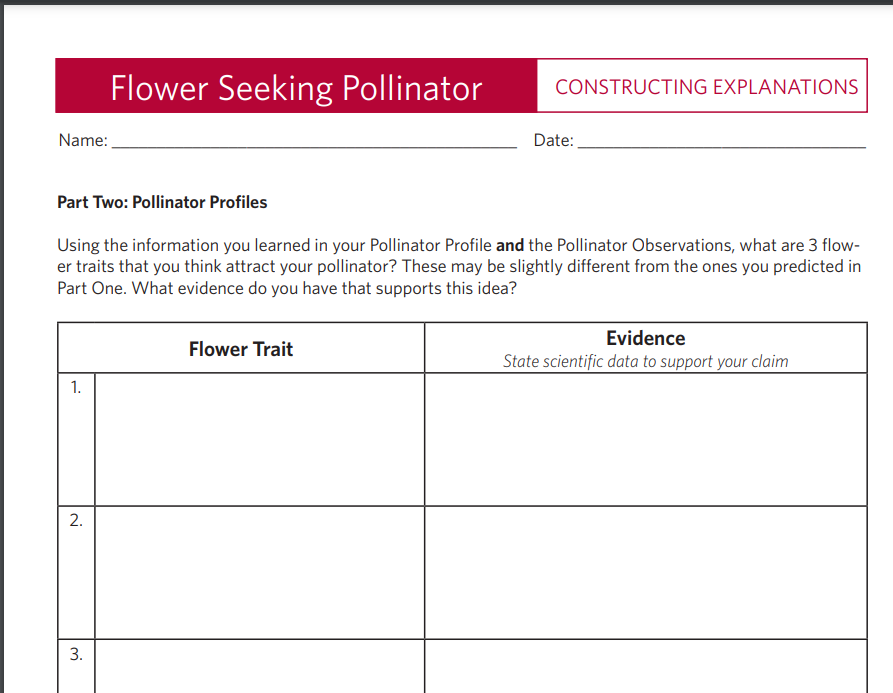Screen dimensions: 893x693
Task: Click the bold word 'and' in instructions
Action: pos(510,245)
